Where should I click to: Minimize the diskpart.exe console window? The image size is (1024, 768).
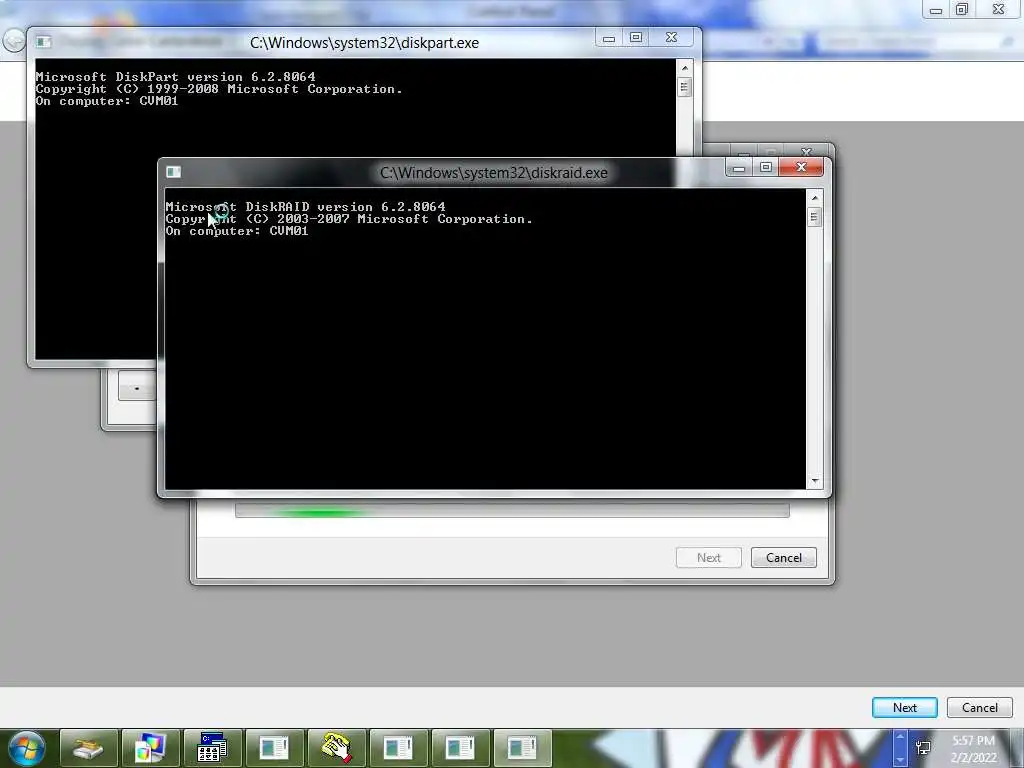tap(609, 38)
